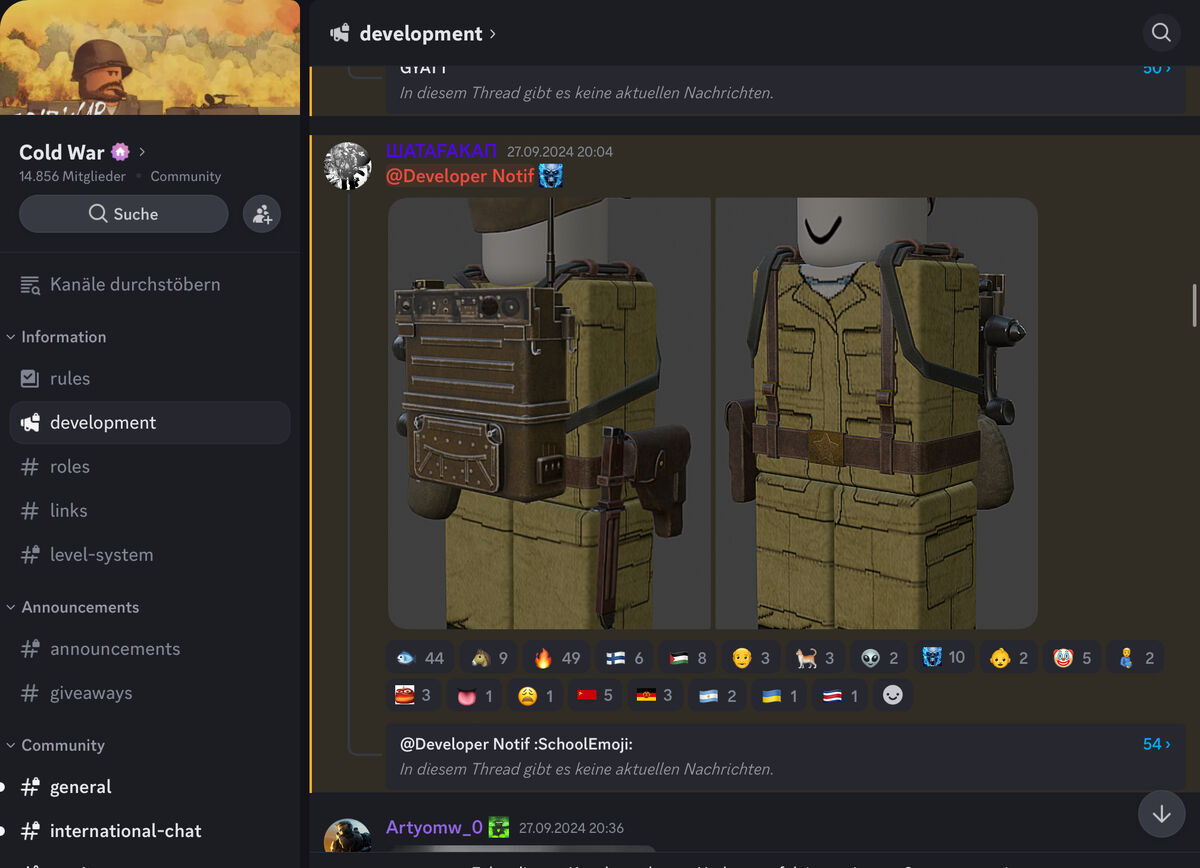Click the Costa Rica flag reaction
The image size is (1200, 868).
click(x=840, y=695)
